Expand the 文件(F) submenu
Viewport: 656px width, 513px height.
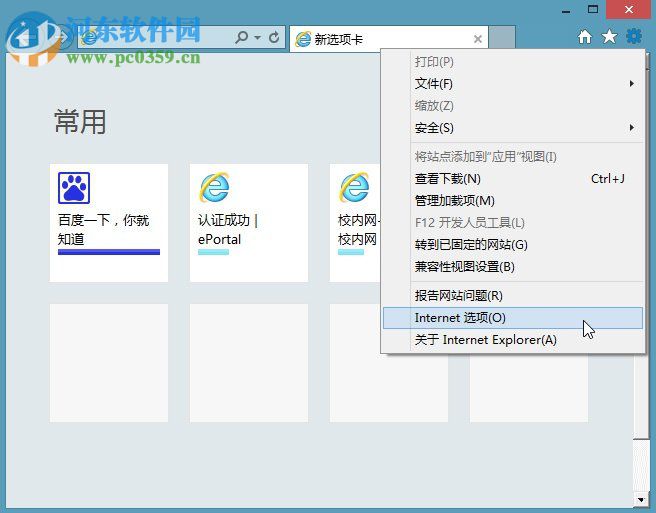tap(514, 84)
